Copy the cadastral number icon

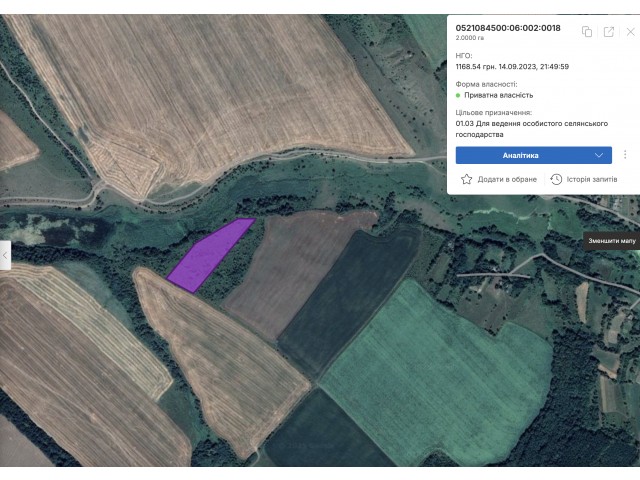[587, 31]
